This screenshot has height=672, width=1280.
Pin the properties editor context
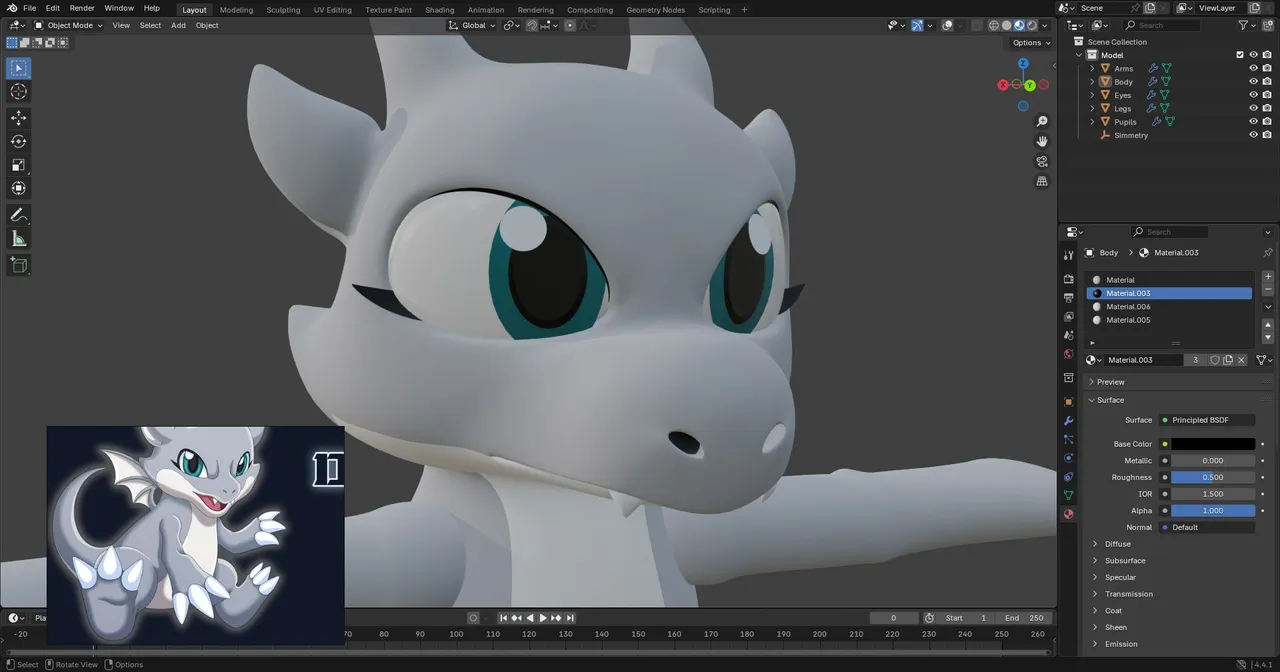pos(1268,253)
